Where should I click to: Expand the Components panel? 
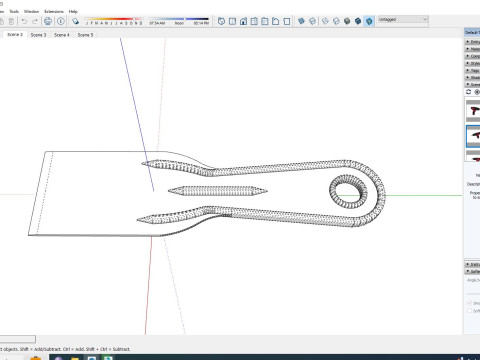pos(473,56)
